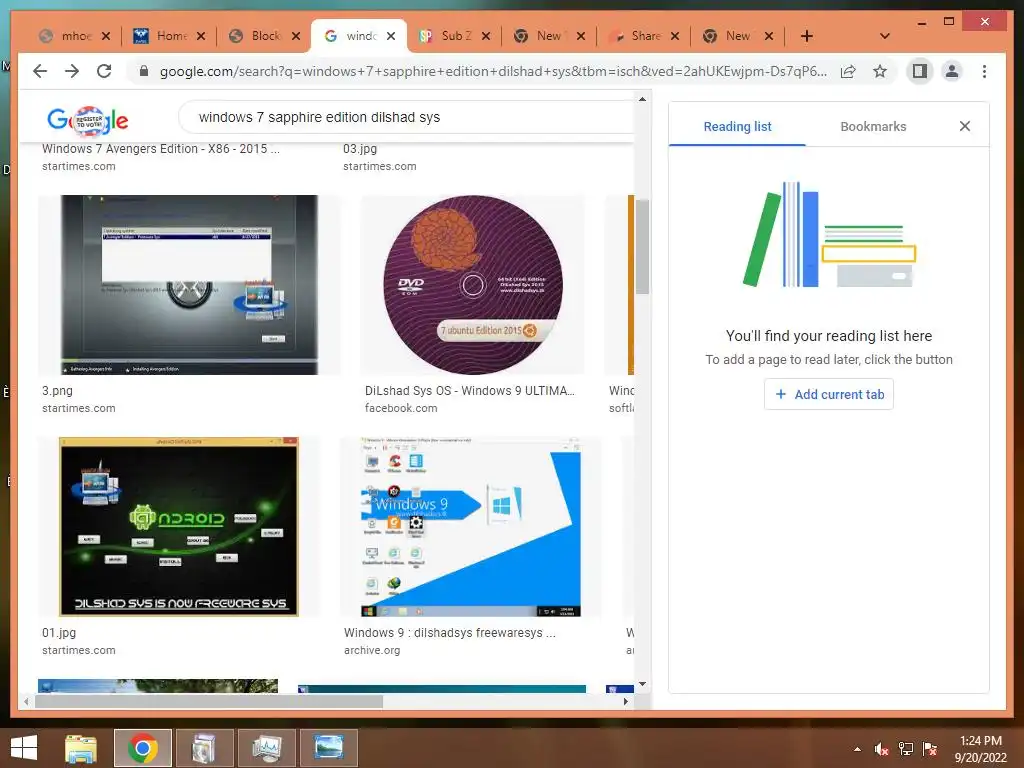Open Chrome's three-dot menu
Viewport: 1024px width, 768px height.
pos(984,71)
